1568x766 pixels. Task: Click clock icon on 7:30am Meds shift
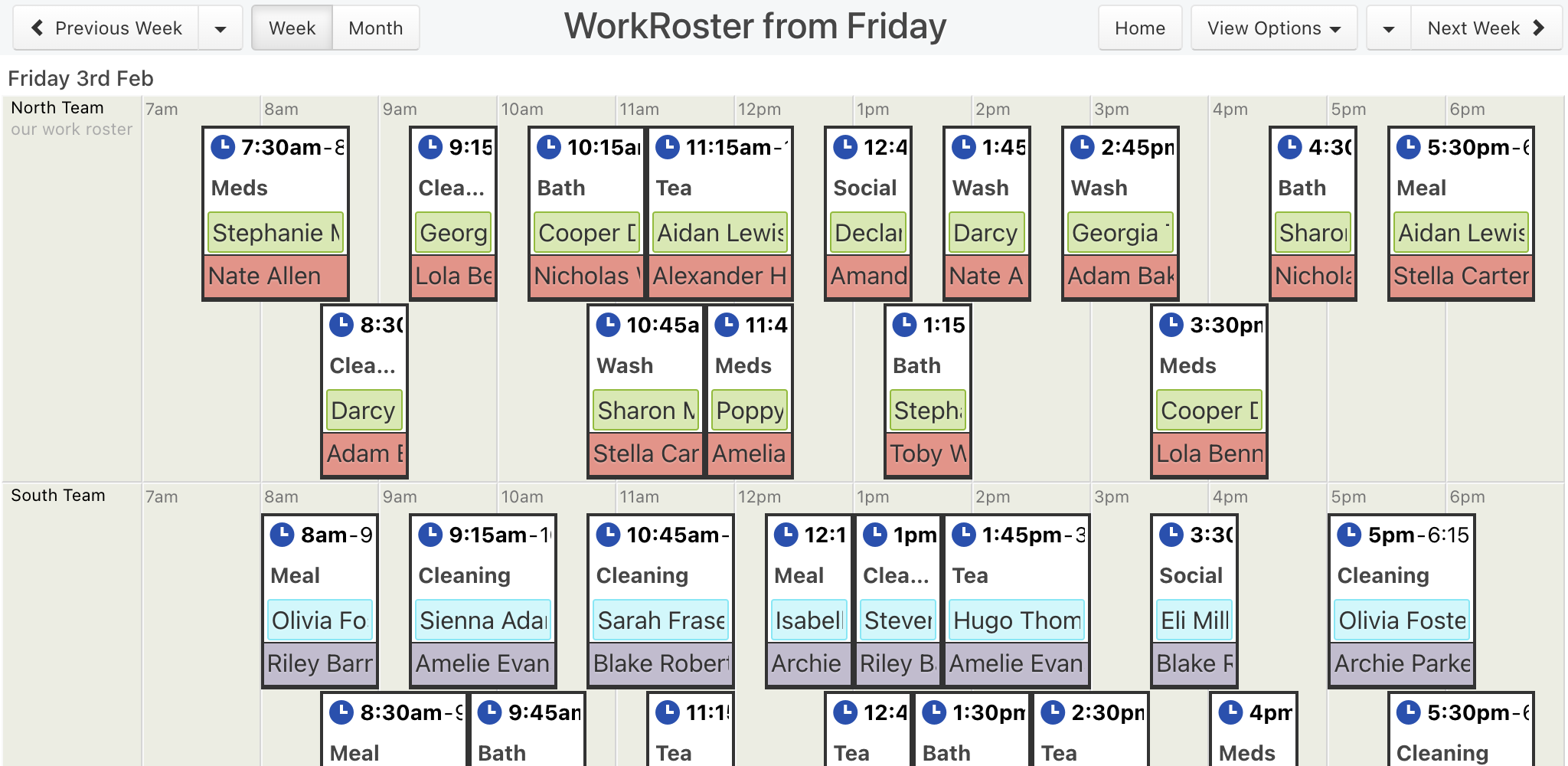click(223, 146)
